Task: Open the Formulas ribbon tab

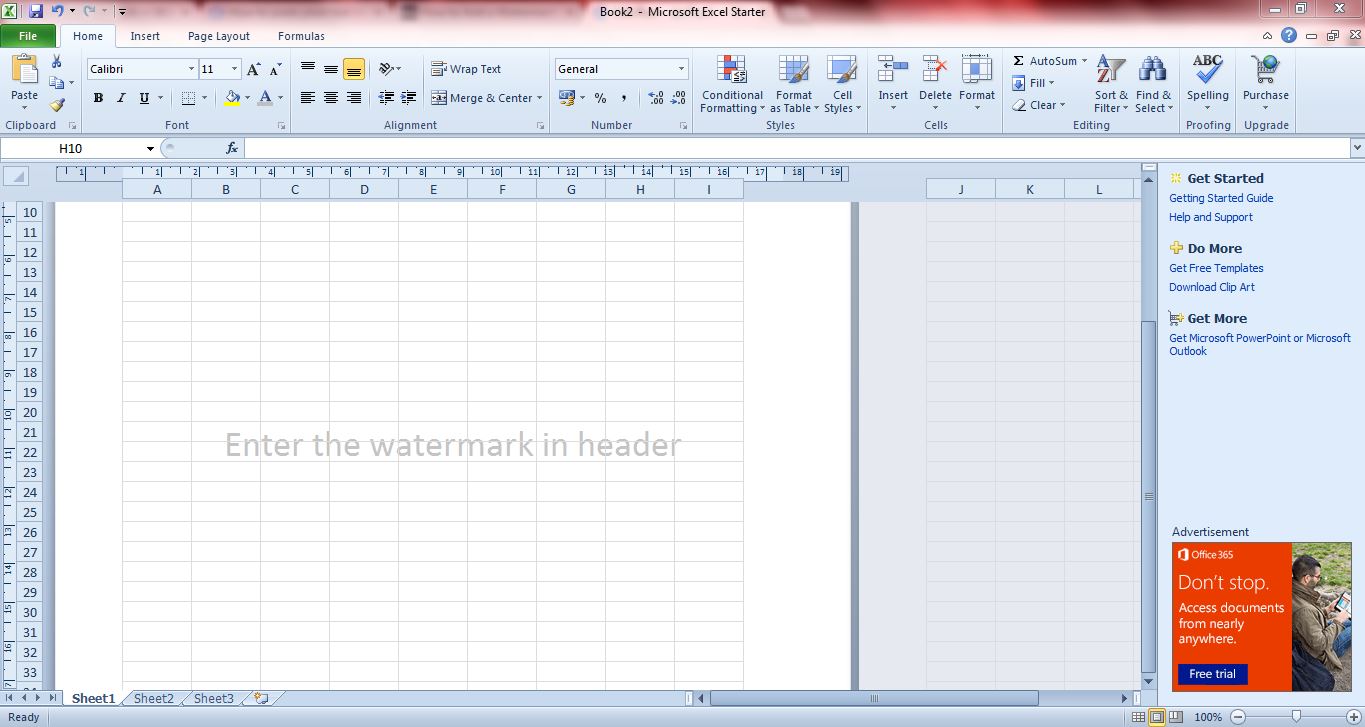Action: (x=301, y=36)
